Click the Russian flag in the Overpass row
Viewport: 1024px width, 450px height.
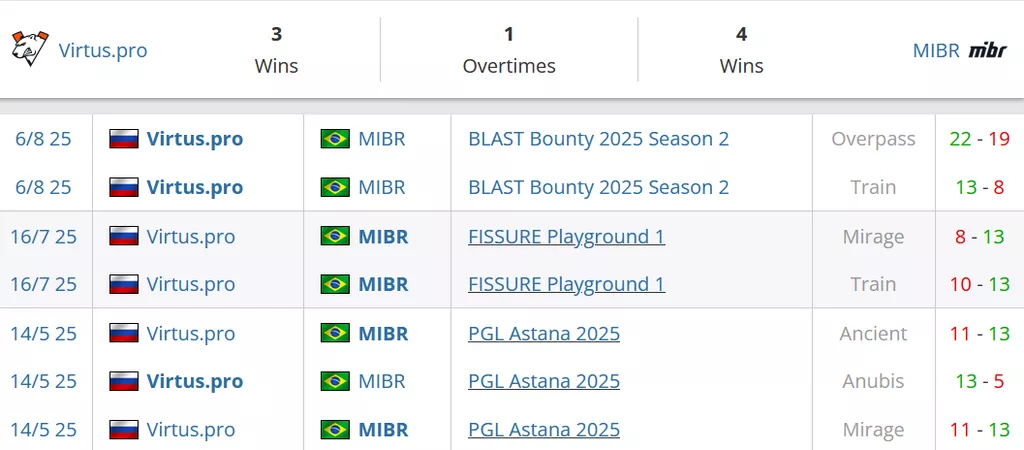[x=124, y=139]
